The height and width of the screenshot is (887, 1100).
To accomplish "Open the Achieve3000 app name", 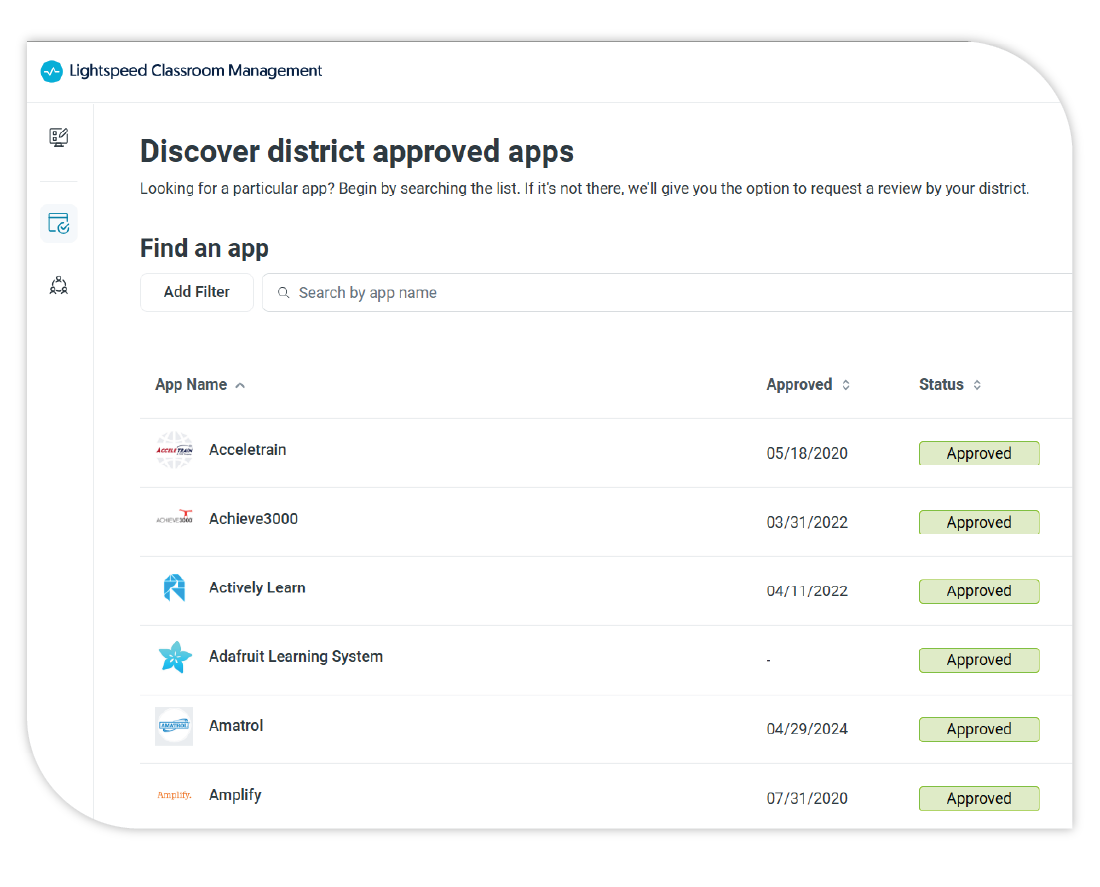I will point(253,519).
